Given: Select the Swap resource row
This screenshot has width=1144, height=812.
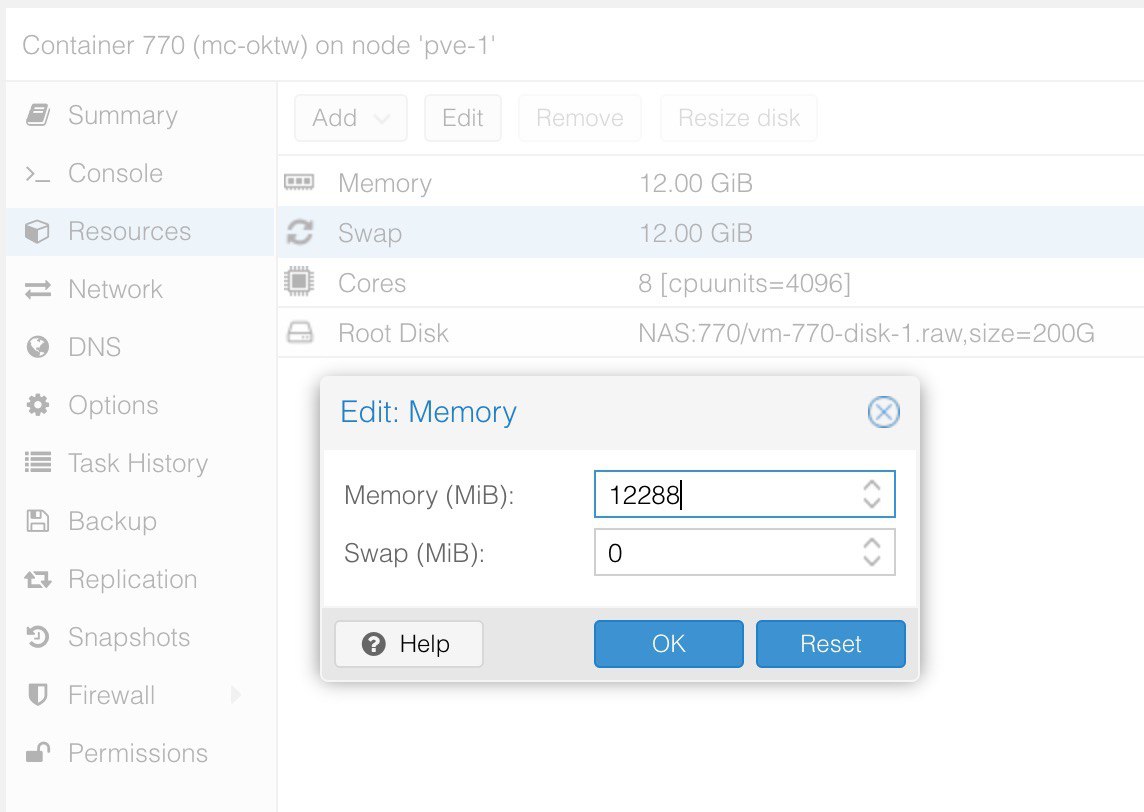Looking at the screenshot, I should pyautogui.click(x=711, y=233).
